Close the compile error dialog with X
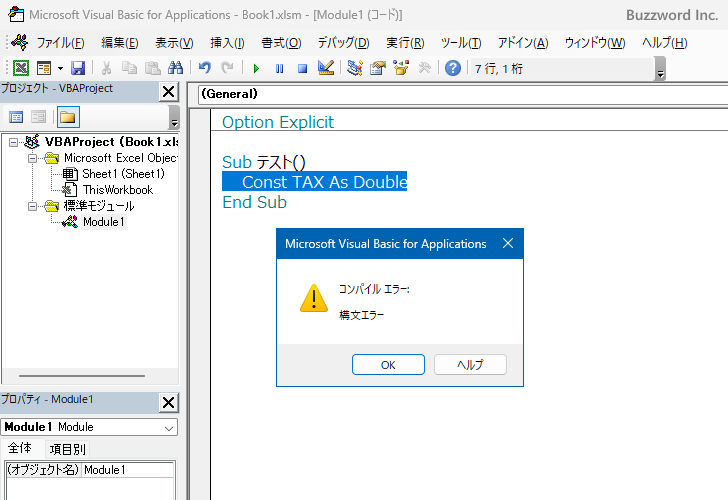 pyautogui.click(x=508, y=243)
